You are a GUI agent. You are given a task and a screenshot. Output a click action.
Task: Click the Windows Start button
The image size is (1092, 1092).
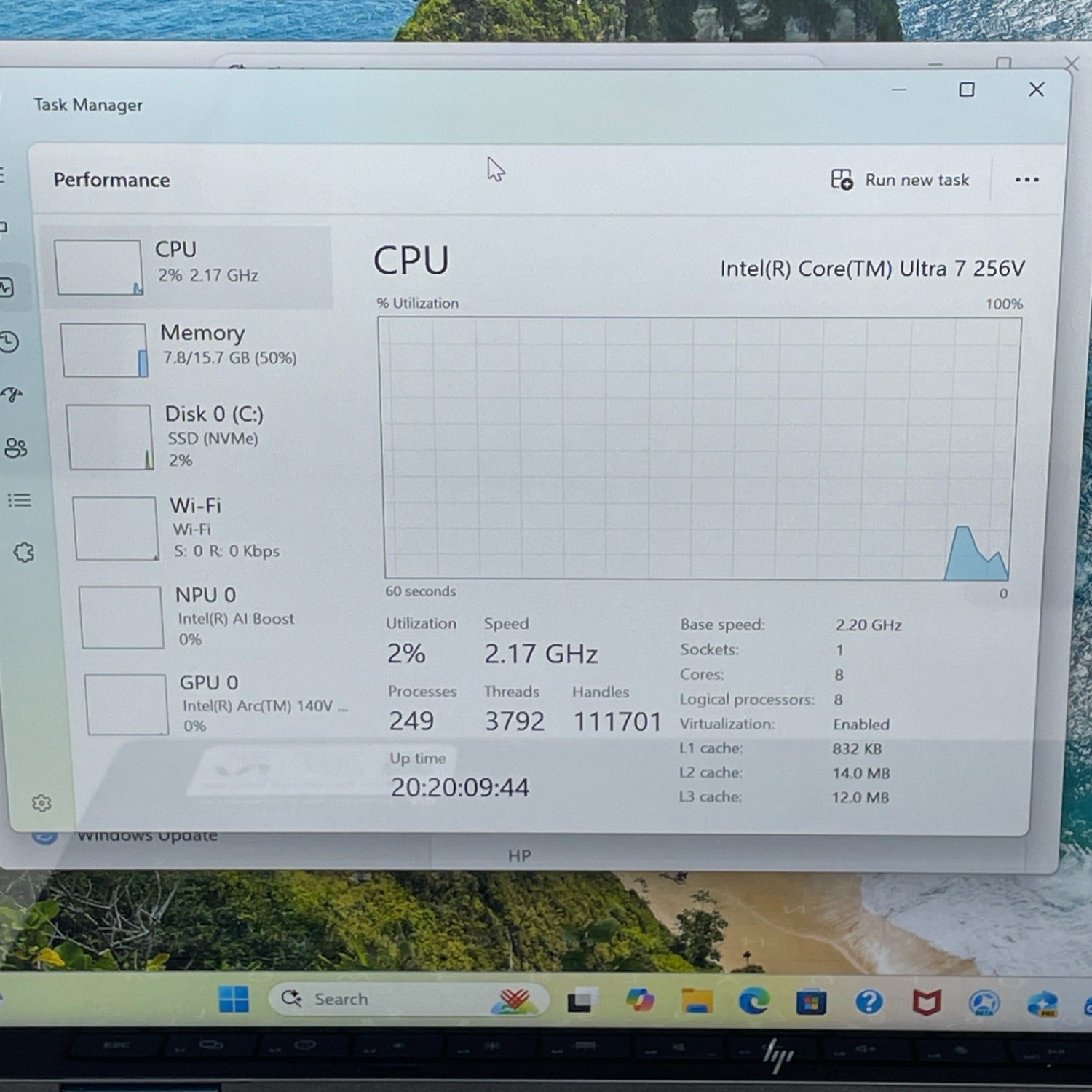point(234,1000)
